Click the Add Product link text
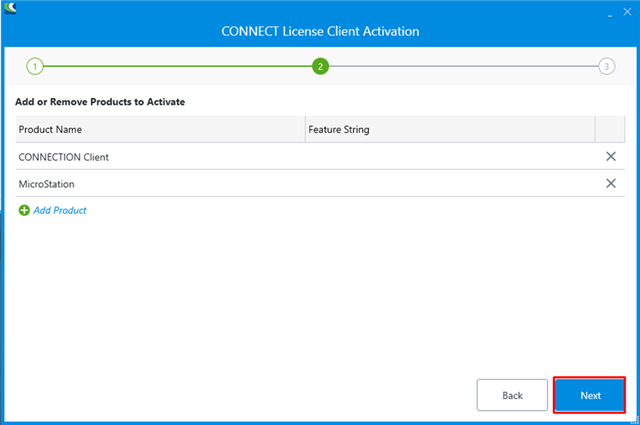Viewport: 640px width, 425px height. click(x=60, y=210)
